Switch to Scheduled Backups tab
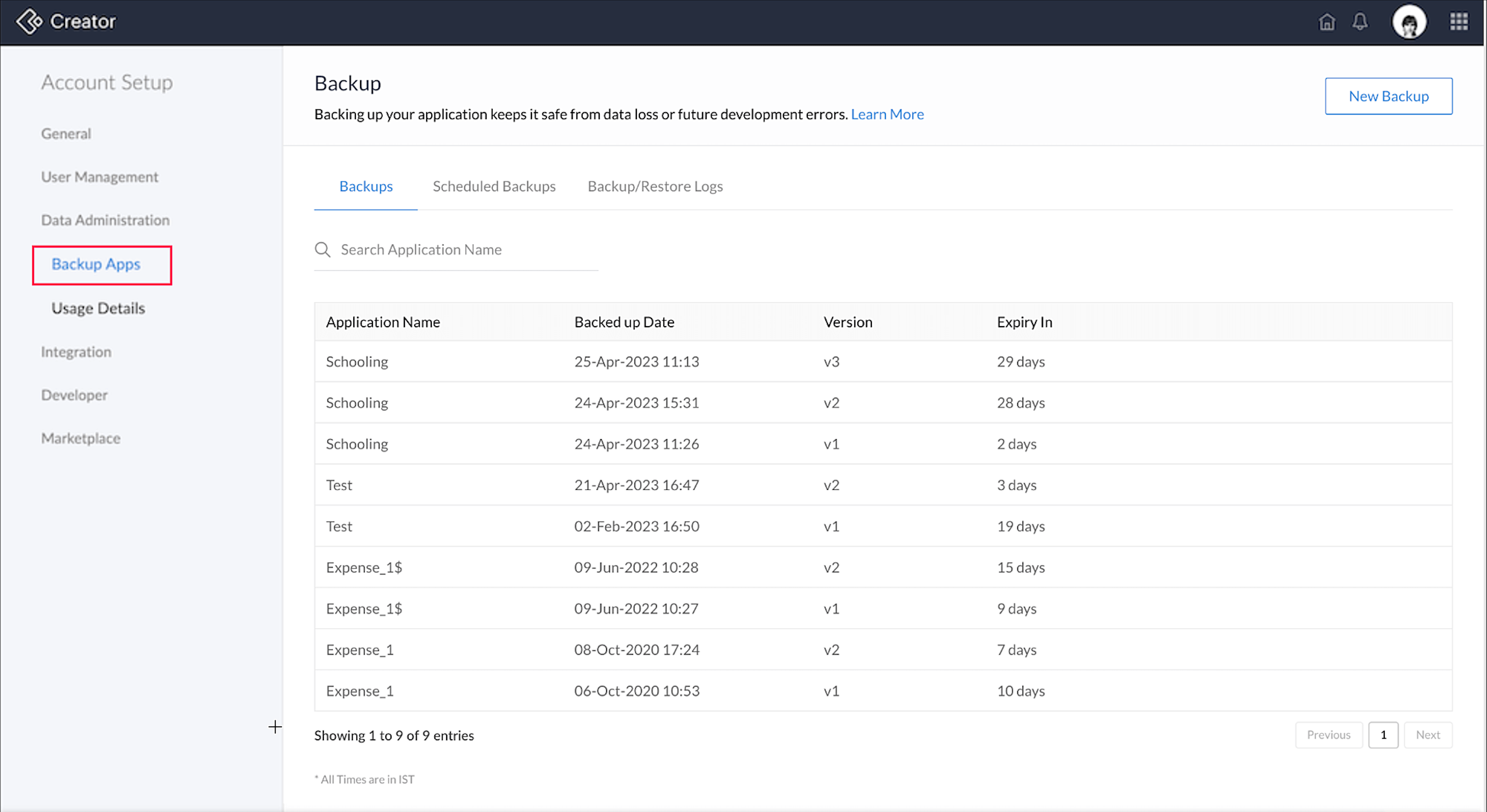 click(494, 186)
